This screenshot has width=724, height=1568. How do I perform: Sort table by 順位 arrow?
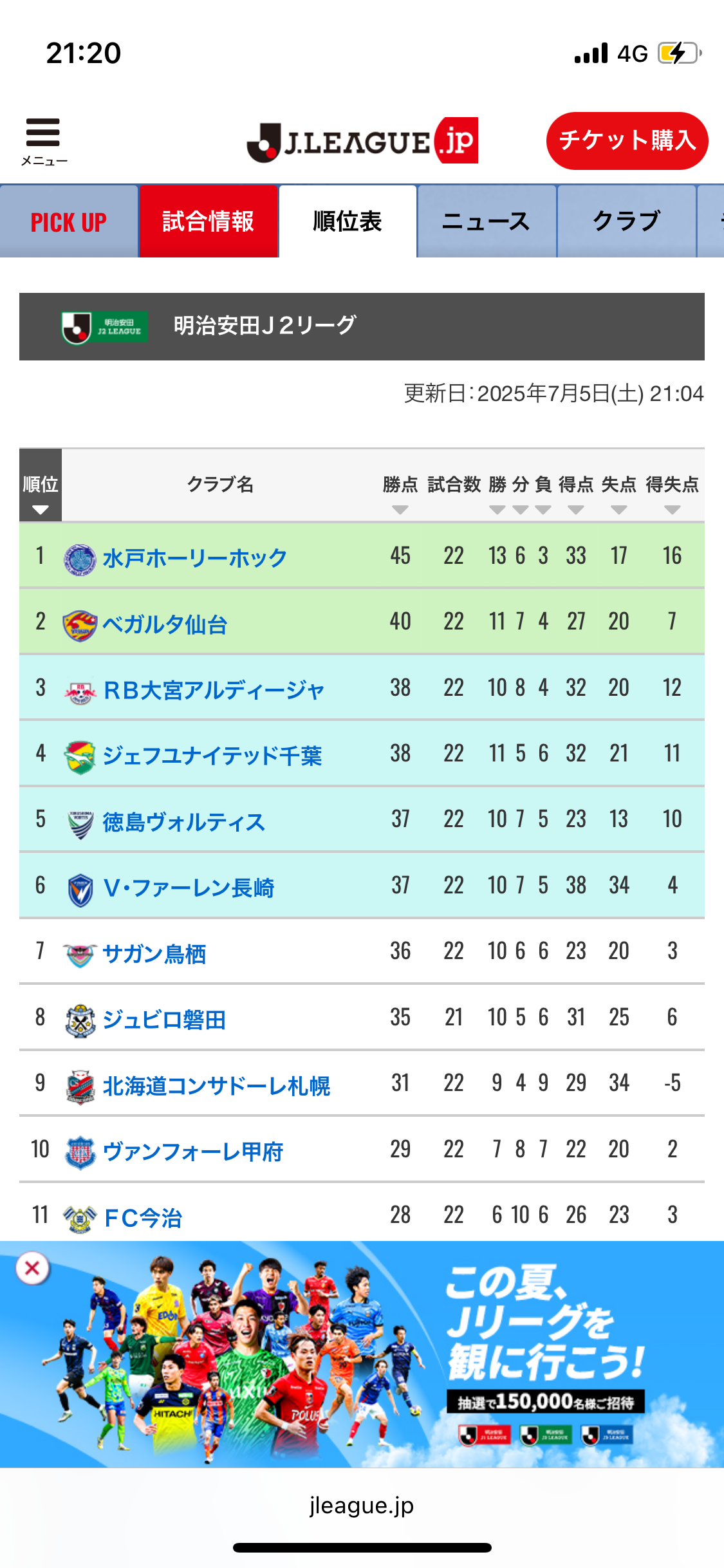41,510
